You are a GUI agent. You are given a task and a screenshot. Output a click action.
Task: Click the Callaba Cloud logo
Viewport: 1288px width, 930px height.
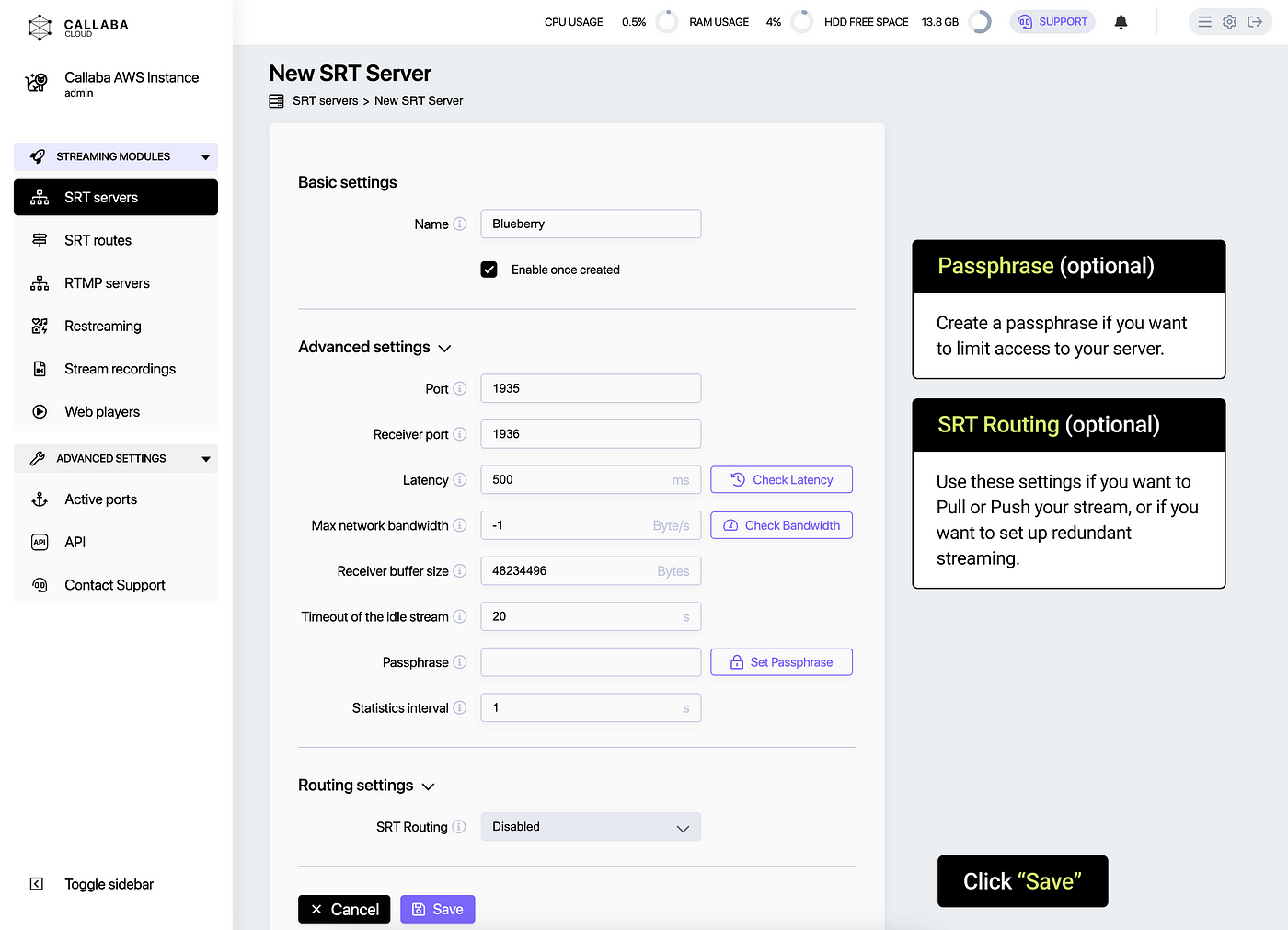point(78,28)
